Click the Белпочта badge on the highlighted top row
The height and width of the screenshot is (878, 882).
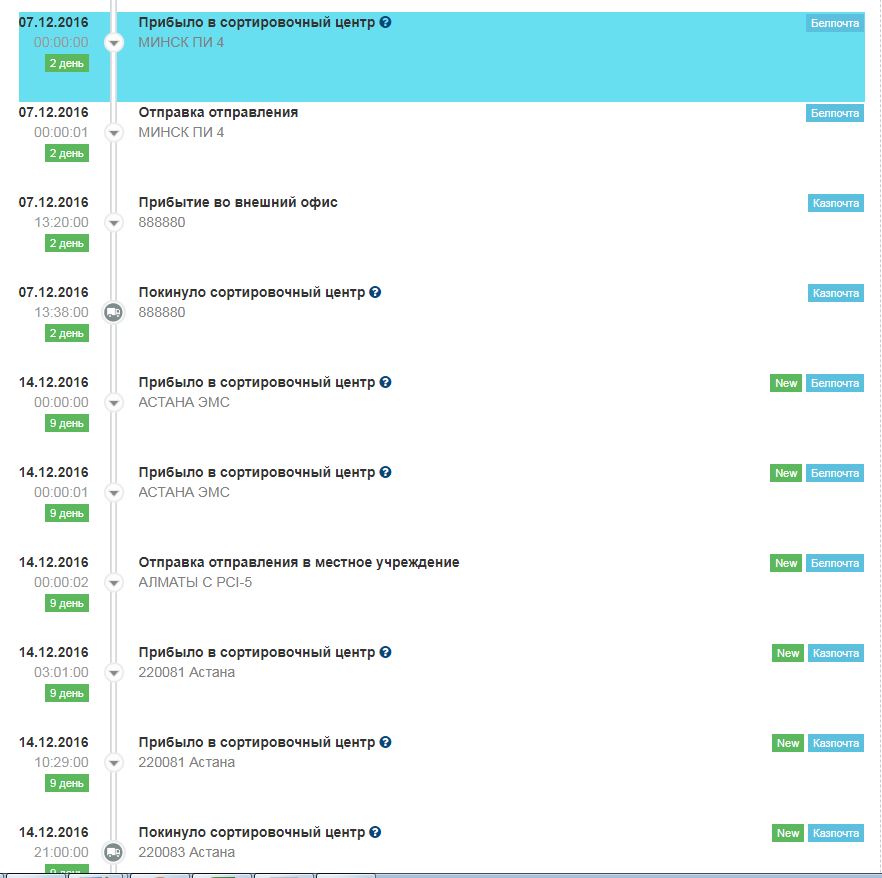pos(834,23)
